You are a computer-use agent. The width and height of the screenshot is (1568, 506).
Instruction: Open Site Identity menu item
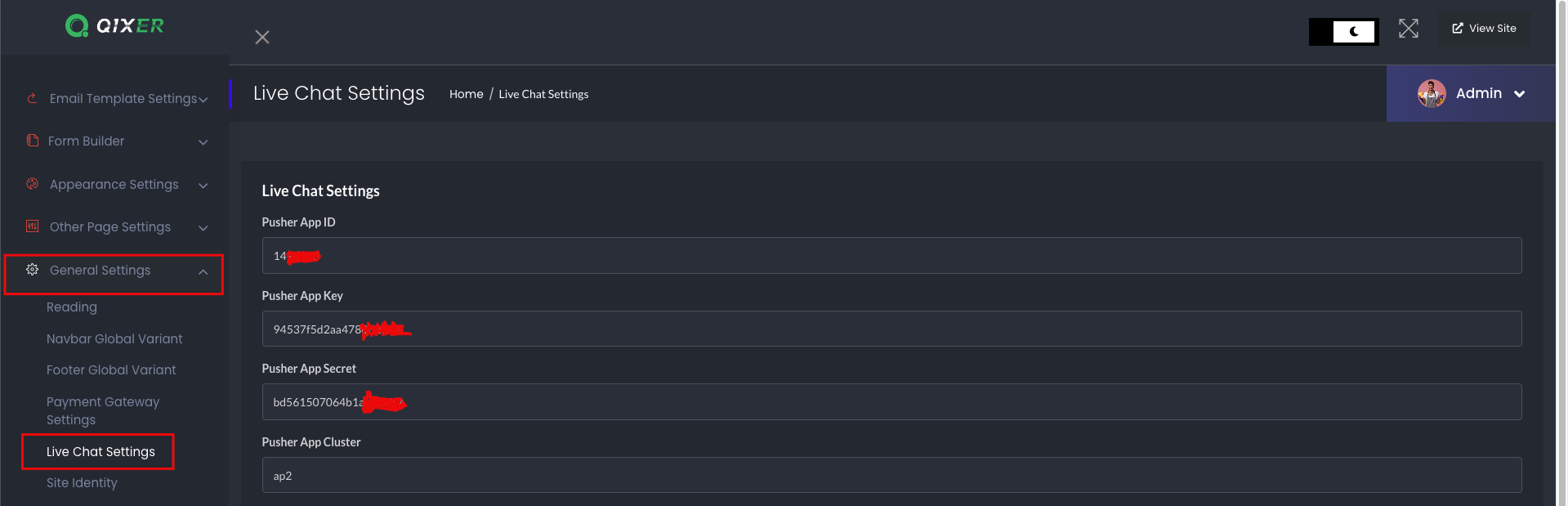click(x=82, y=482)
